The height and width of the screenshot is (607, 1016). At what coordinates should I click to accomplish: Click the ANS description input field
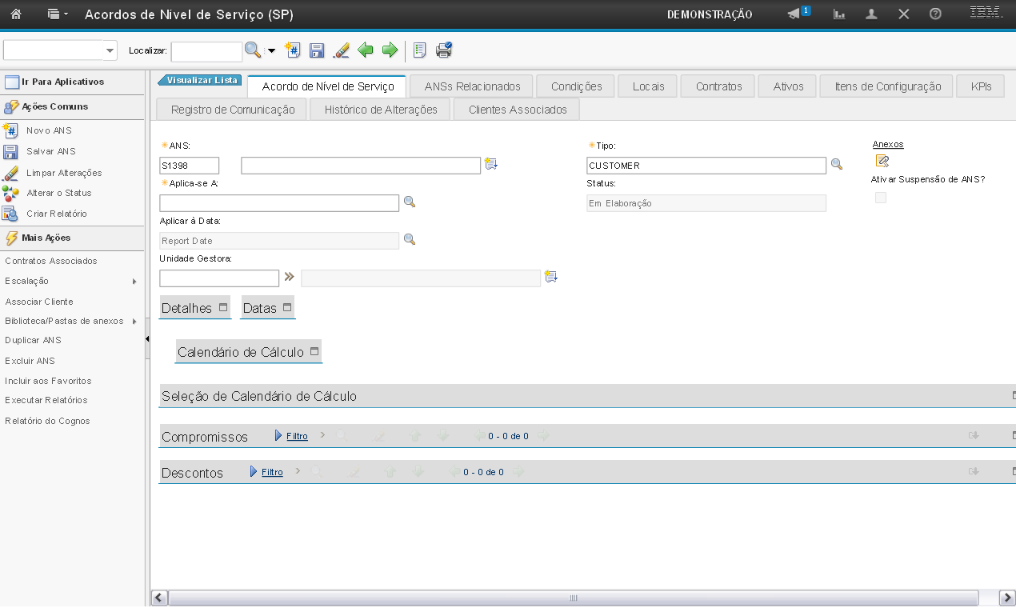pos(360,165)
